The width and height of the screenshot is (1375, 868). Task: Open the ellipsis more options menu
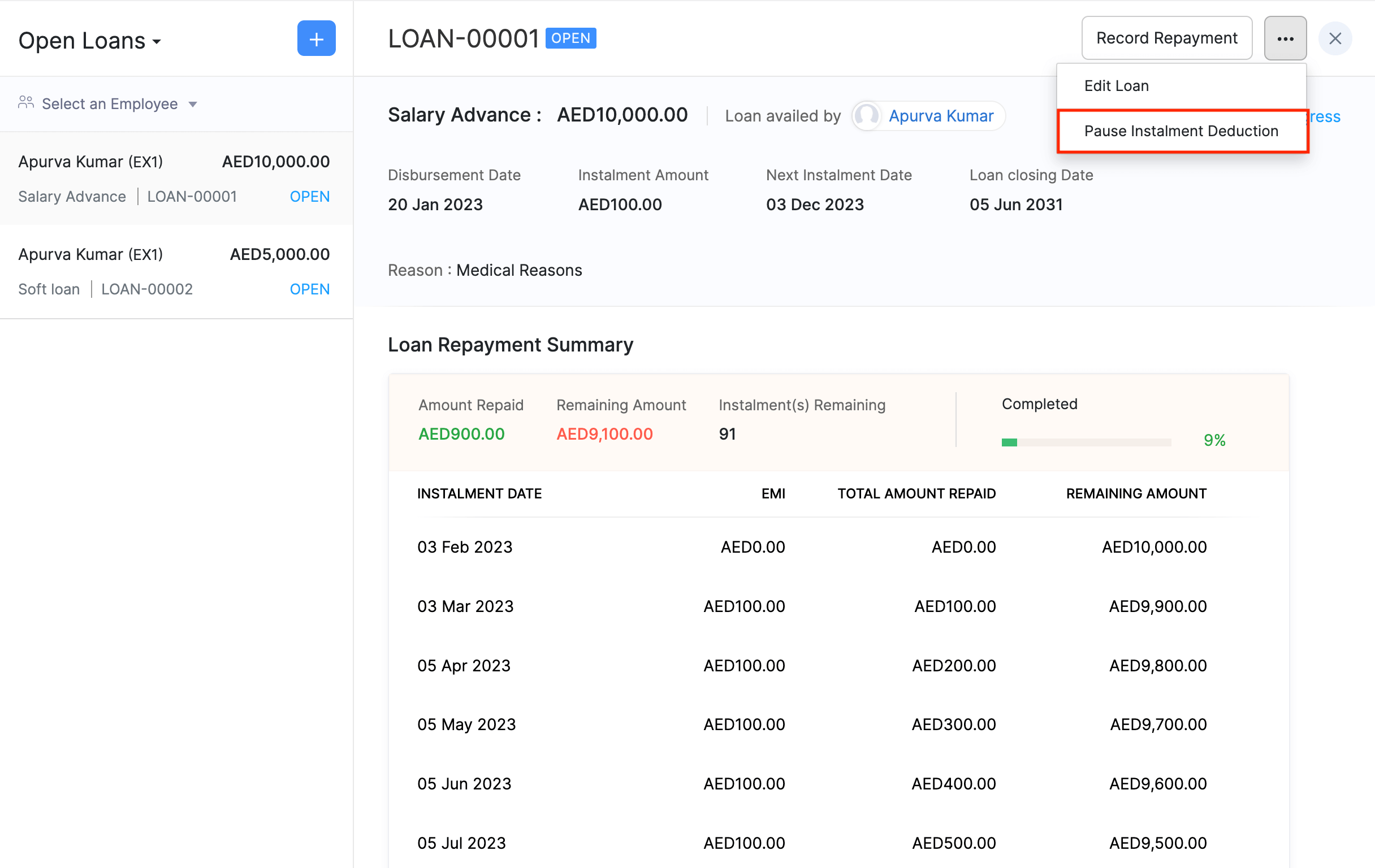(1285, 38)
